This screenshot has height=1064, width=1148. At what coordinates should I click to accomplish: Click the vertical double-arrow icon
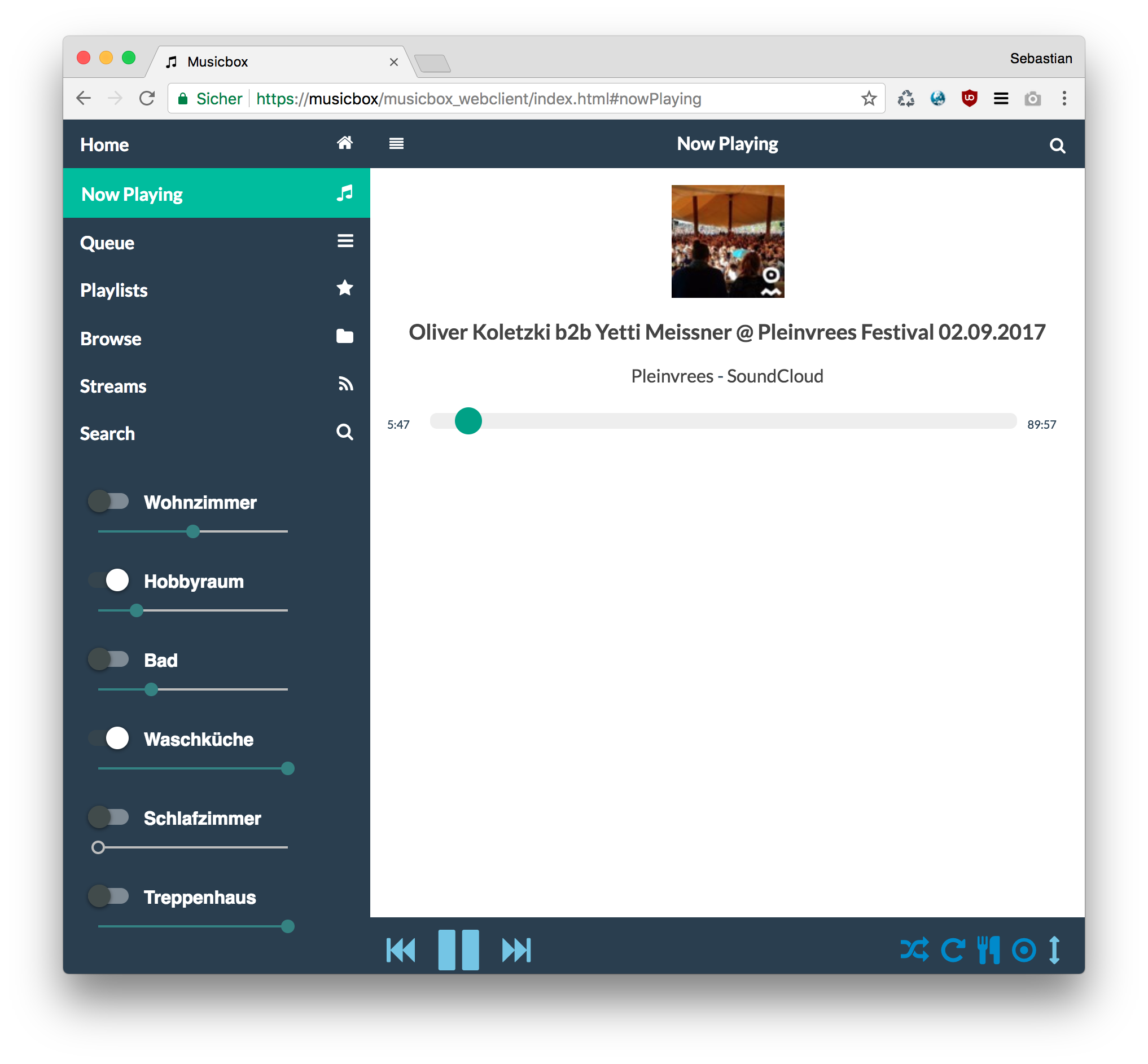point(1054,949)
